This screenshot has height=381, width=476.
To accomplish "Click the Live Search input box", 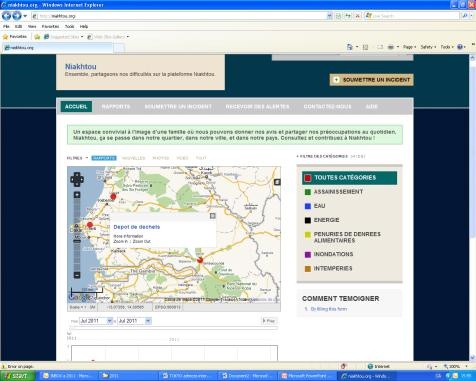I will point(412,16).
